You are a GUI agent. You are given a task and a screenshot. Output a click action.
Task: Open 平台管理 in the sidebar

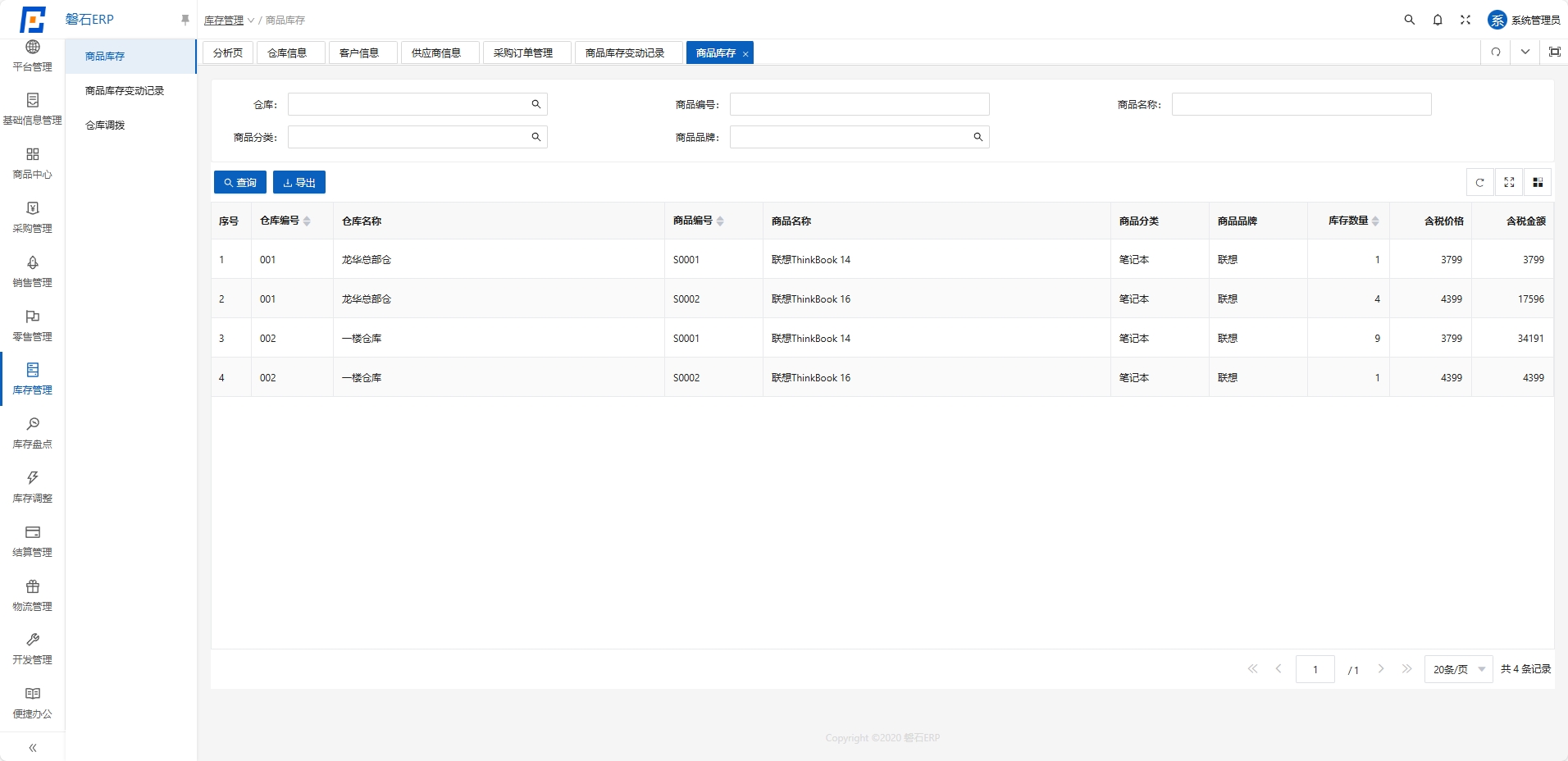33,56
